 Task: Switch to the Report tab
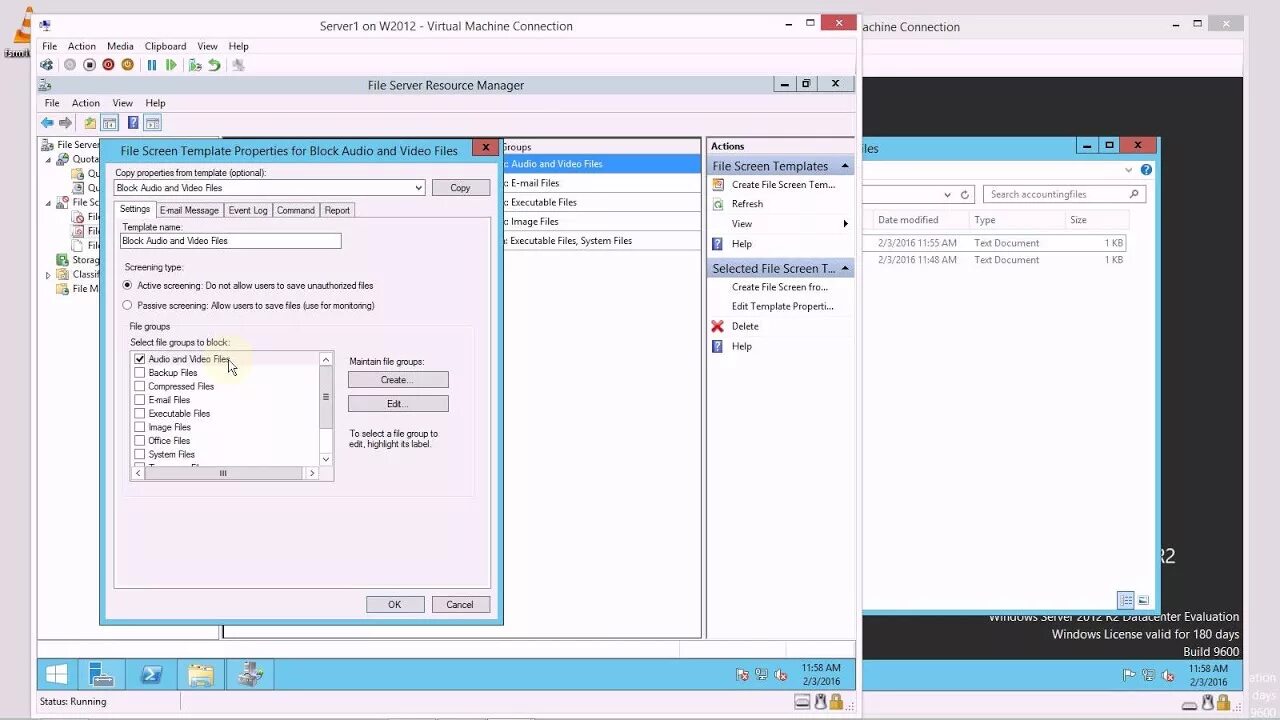click(x=337, y=210)
